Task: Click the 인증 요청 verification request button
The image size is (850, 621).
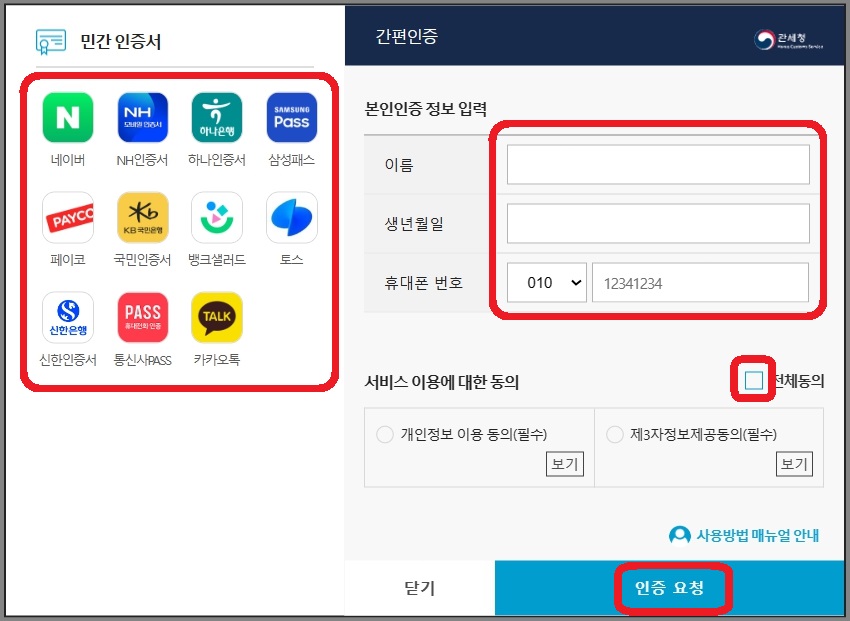Action: point(670,589)
